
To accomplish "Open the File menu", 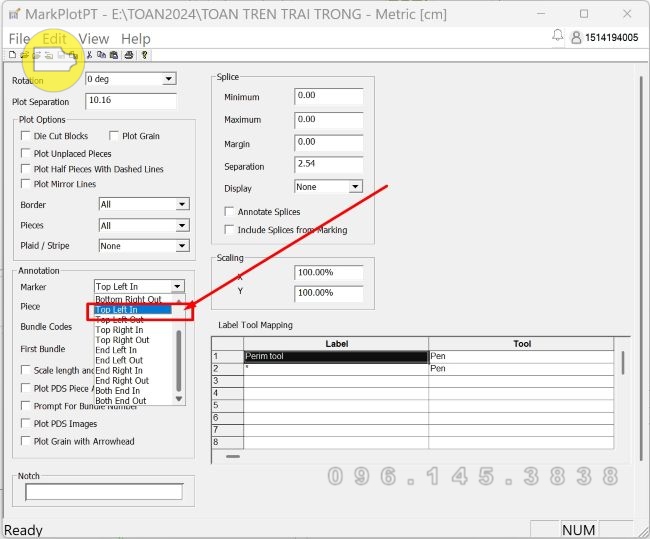I will 19,38.
